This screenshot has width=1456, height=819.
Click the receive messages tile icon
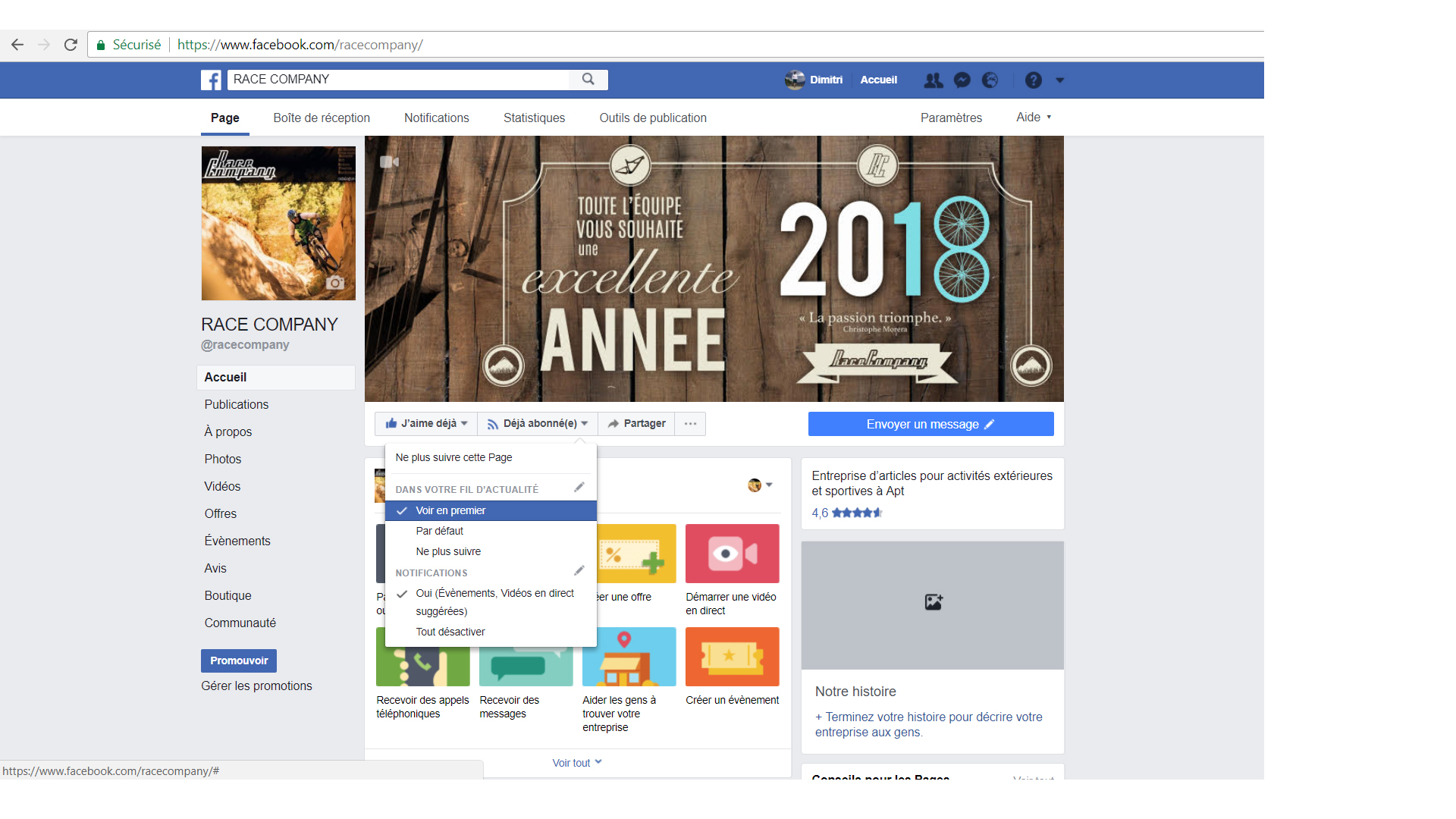pyautogui.click(x=525, y=666)
